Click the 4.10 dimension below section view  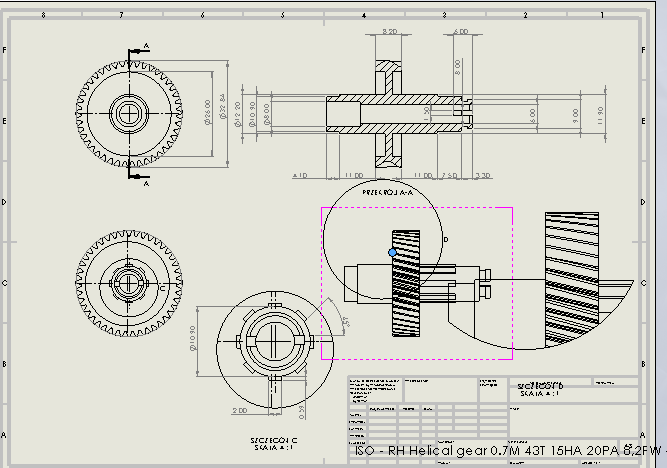tap(300, 175)
